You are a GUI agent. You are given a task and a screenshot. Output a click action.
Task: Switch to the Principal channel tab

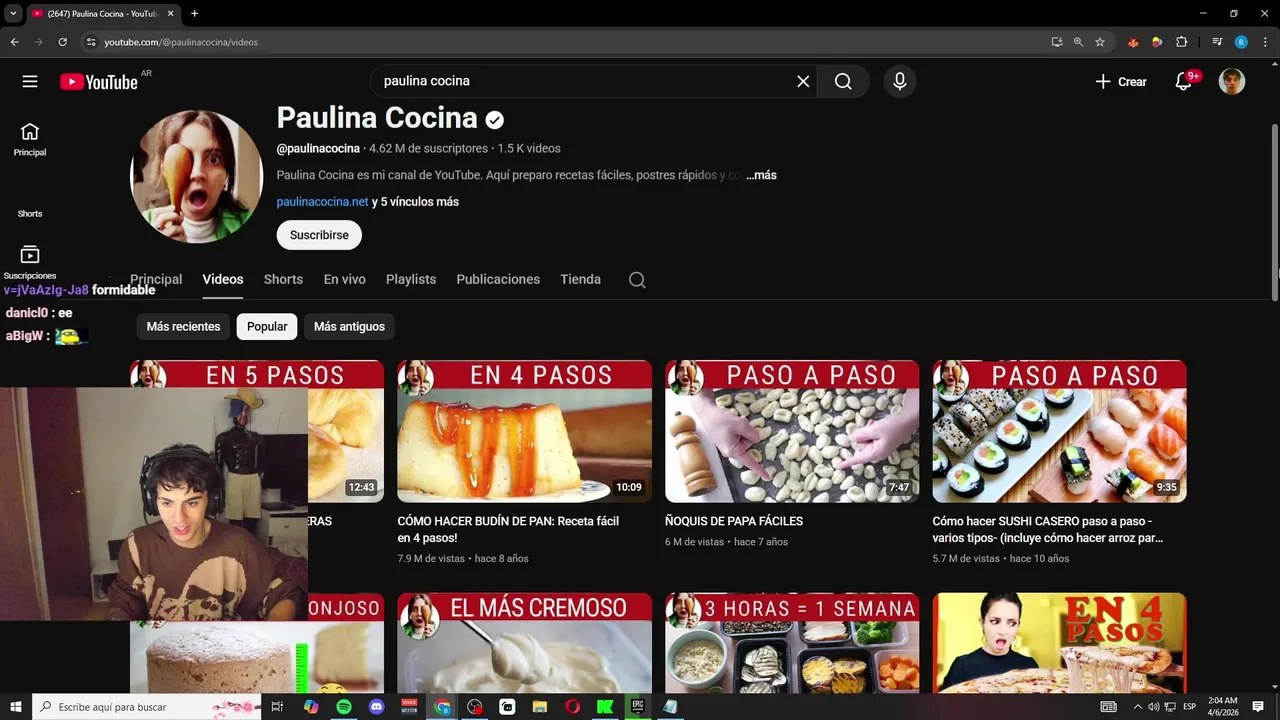(x=156, y=279)
